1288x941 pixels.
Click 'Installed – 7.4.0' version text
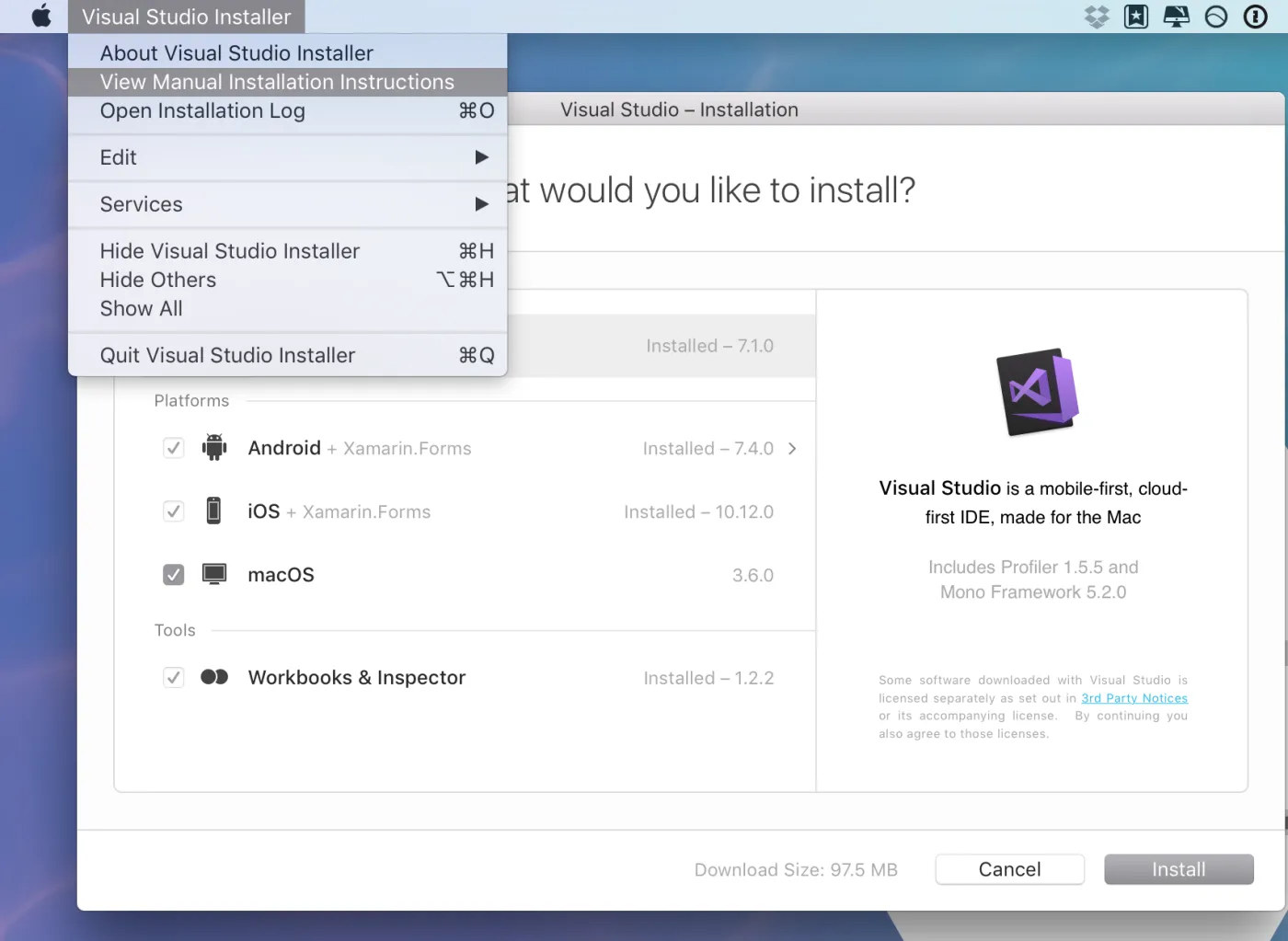[707, 448]
